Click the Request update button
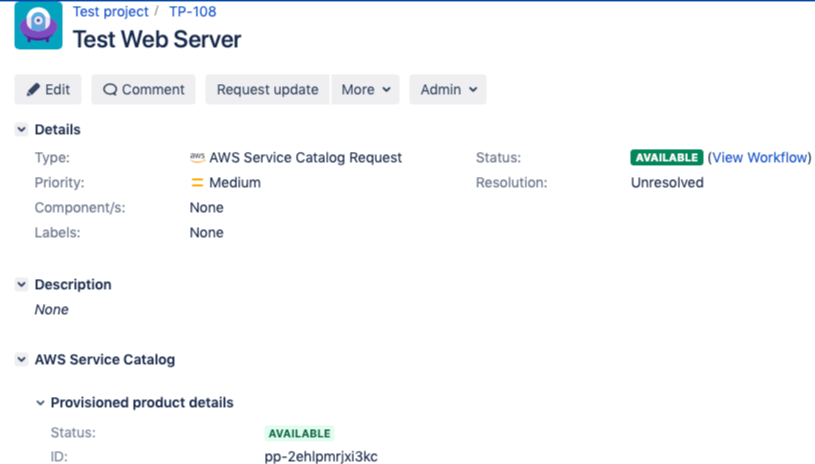This screenshot has height=464, width=815. coord(267,89)
